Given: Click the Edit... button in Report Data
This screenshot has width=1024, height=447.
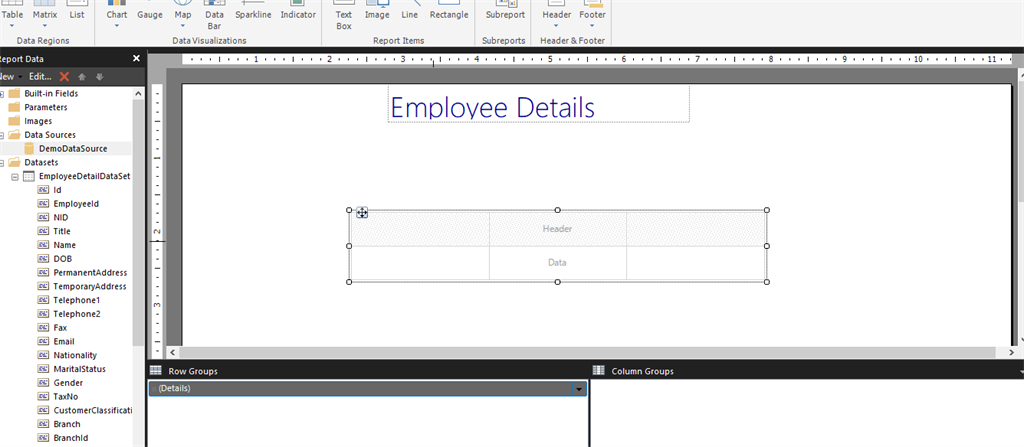Looking at the screenshot, I should [40, 76].
